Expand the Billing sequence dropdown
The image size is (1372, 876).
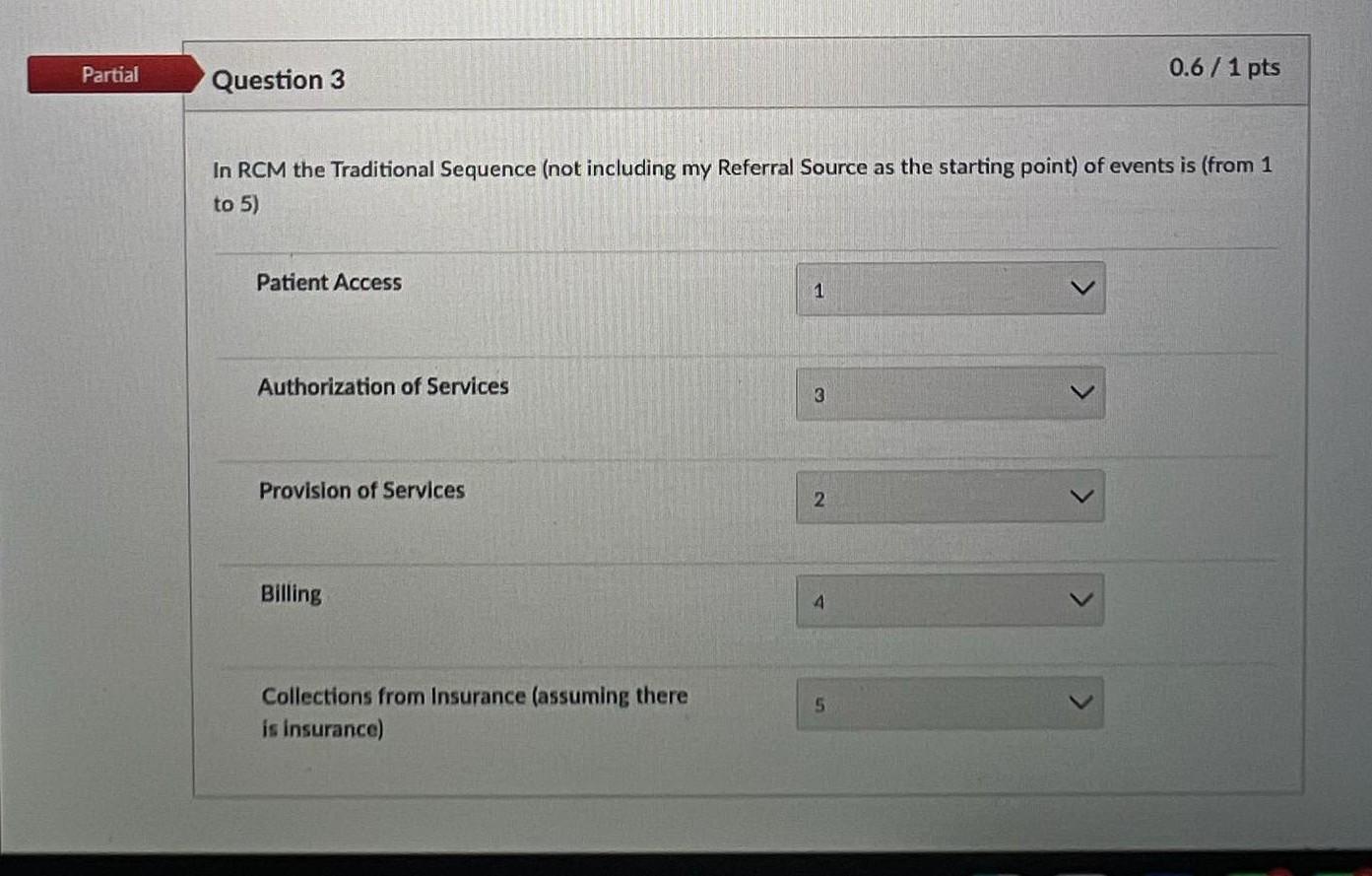pos(948,599)
